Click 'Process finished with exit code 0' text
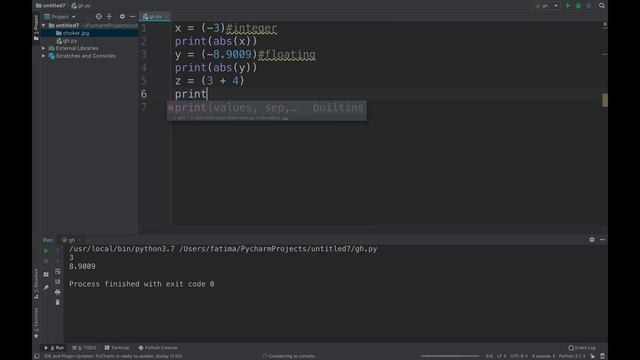Viewport: 640px width, 360px height. 141,284
